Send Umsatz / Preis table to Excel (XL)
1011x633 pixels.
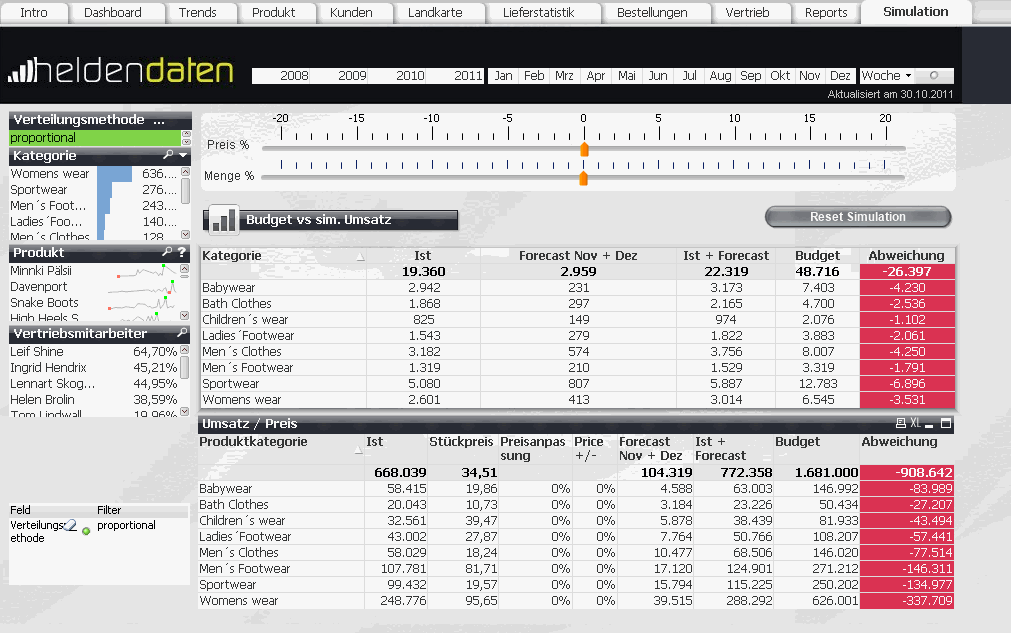click(x=916, y=424)
